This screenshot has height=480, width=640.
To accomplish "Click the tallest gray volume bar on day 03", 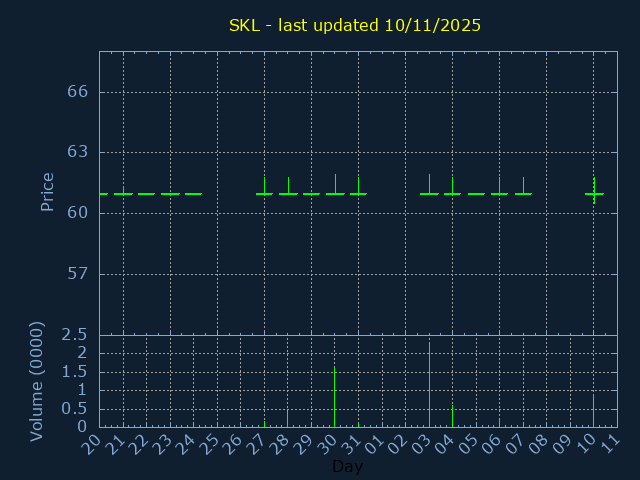I will (x=429, y=385).
